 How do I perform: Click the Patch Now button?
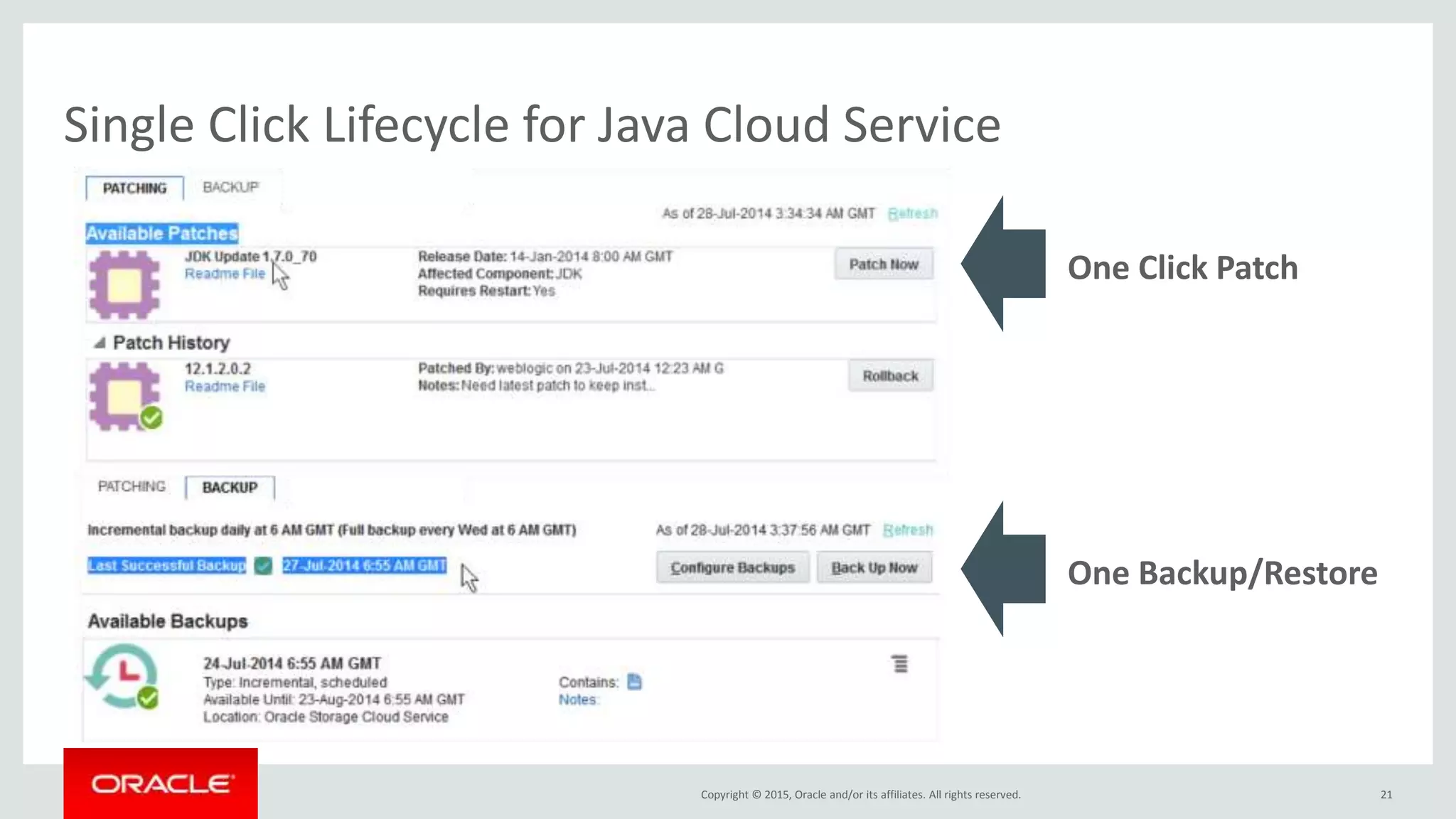884,264
